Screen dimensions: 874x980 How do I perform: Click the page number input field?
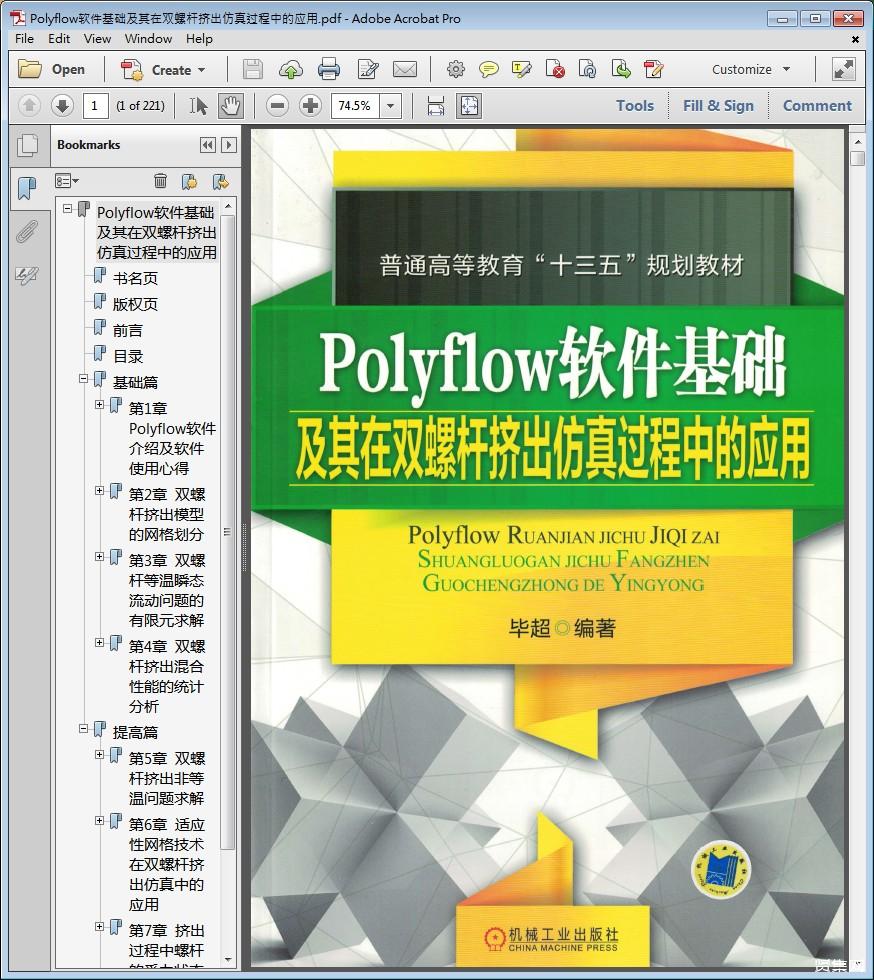96,106
